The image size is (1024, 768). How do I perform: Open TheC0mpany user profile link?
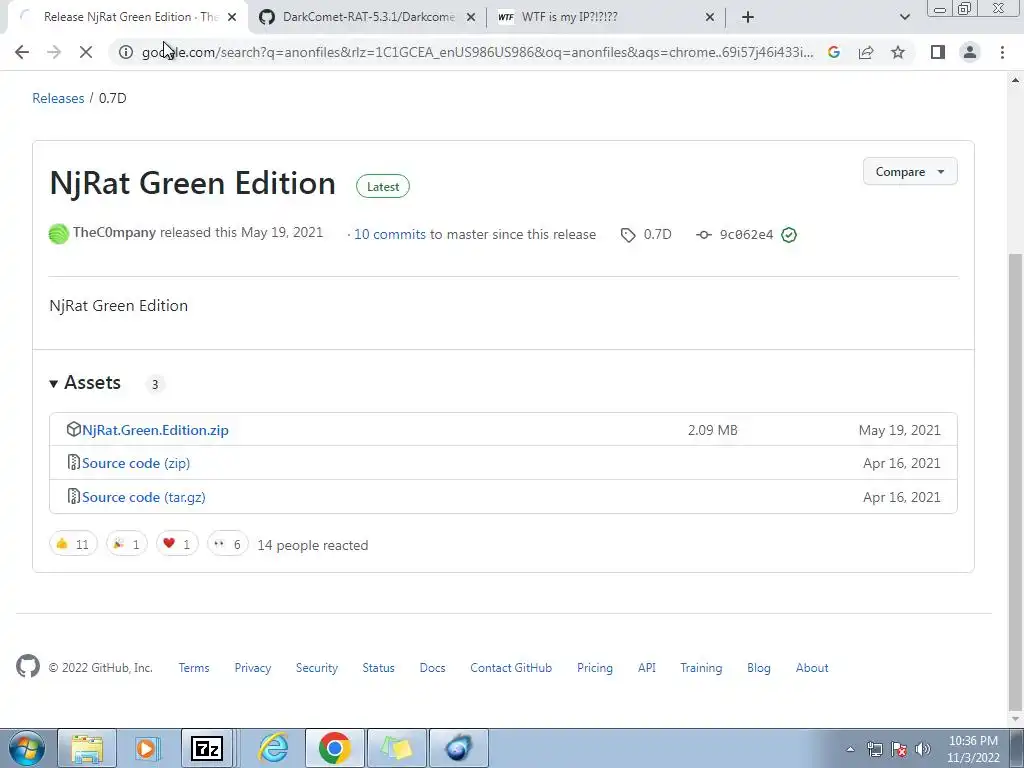[x=114, y=232]
